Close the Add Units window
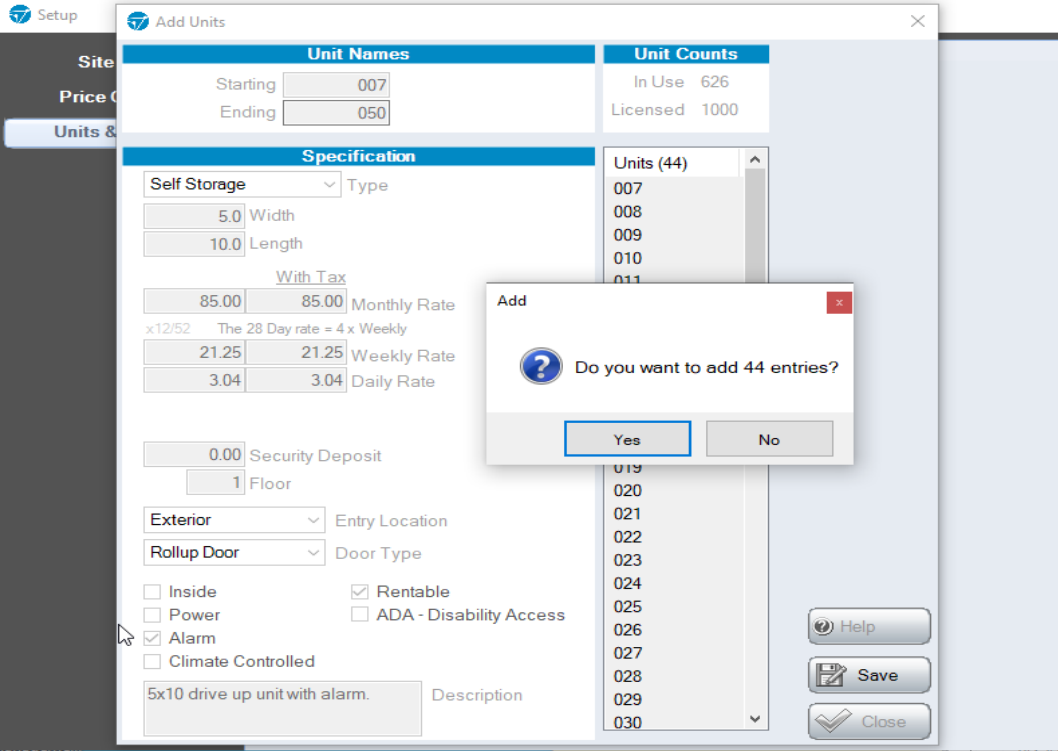This screenshot has width=1058, height=751. pyautogui.click(x=917, y=21)
